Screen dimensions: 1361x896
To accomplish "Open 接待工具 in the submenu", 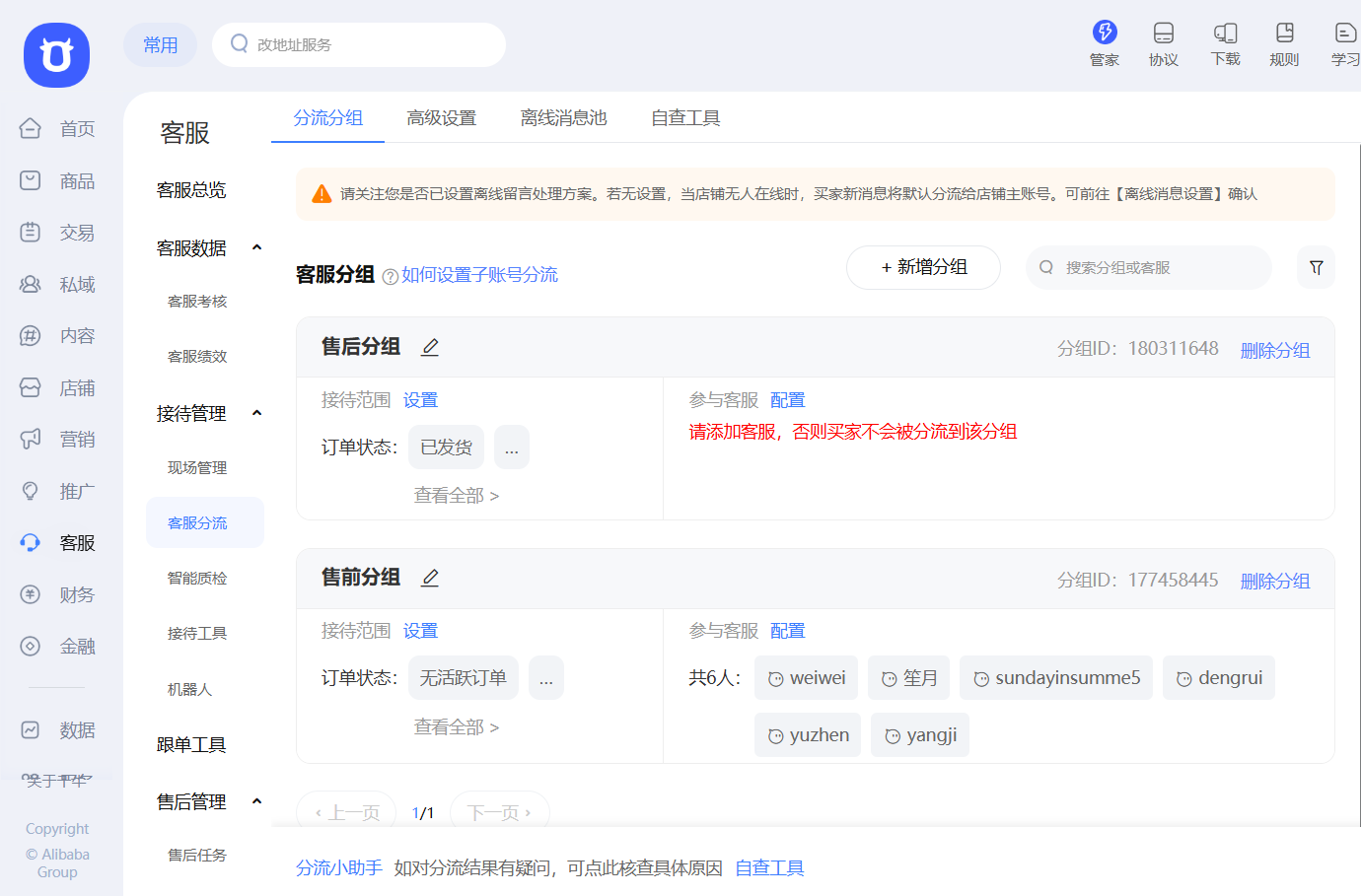I will pos(197,634).
